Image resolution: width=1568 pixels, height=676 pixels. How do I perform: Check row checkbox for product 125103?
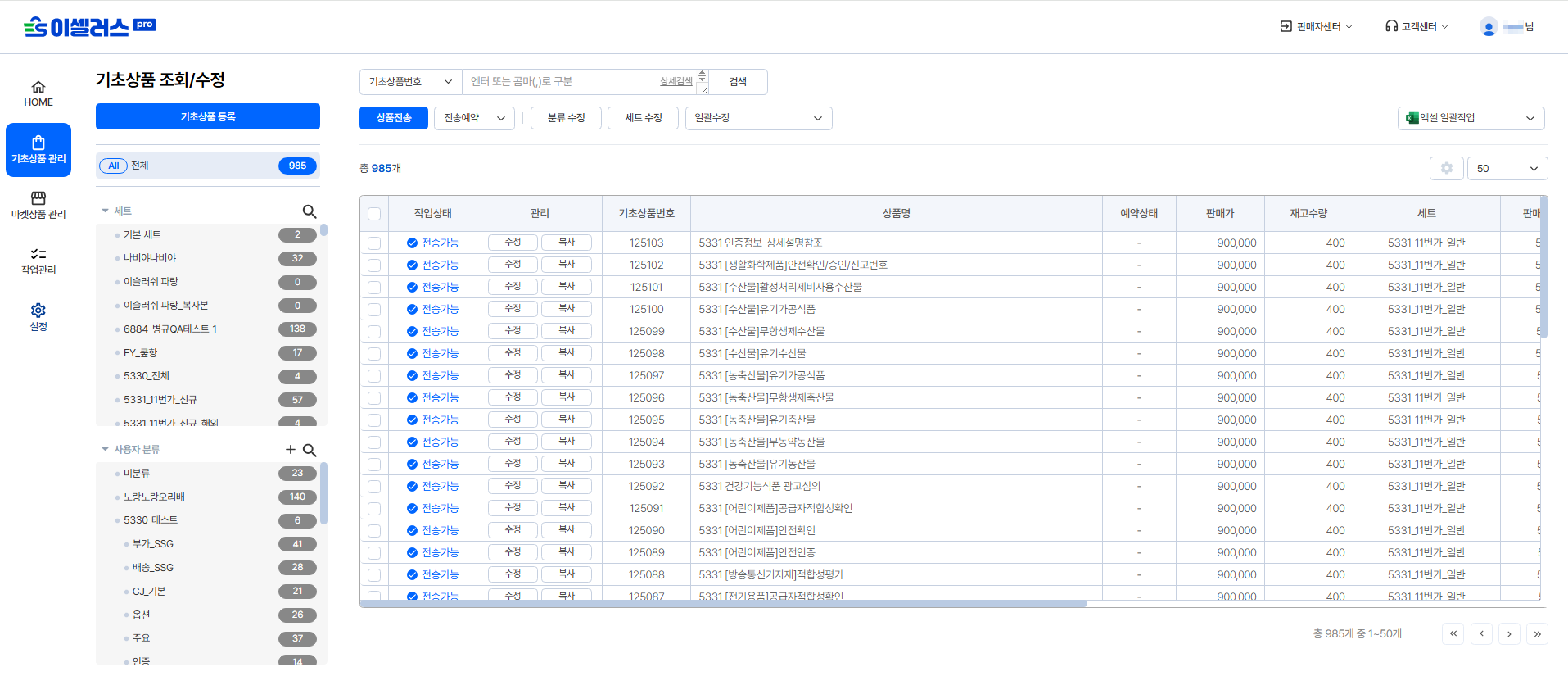374,243
